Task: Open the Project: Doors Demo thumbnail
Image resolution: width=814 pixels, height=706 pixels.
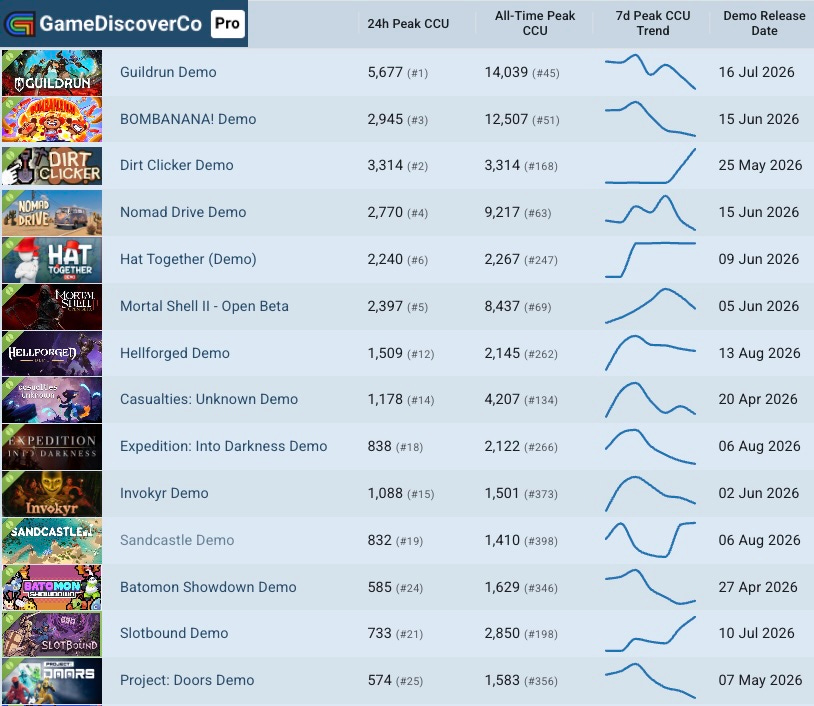Action: pyautogui.click(x=52, y=681)
